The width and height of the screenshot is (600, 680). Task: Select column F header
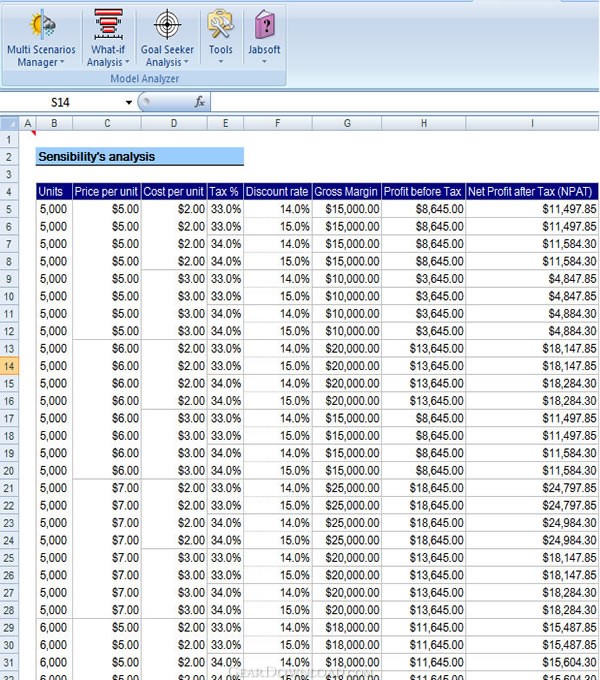coord(277,124)
